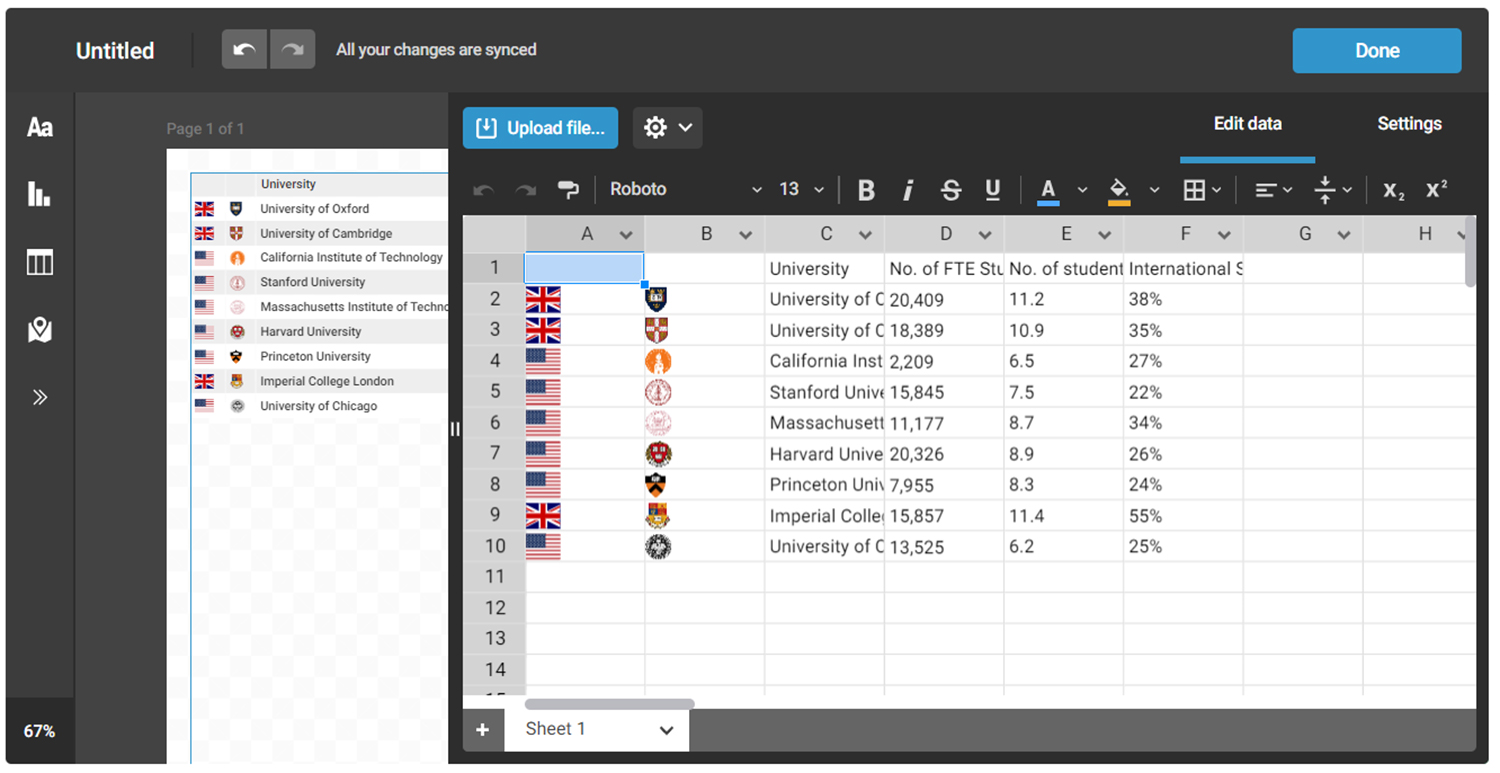Image resolution: width=1500 pixels, height=773 pixels.
Task: Open column C dropdown arrow
Action: coord(865,235)
